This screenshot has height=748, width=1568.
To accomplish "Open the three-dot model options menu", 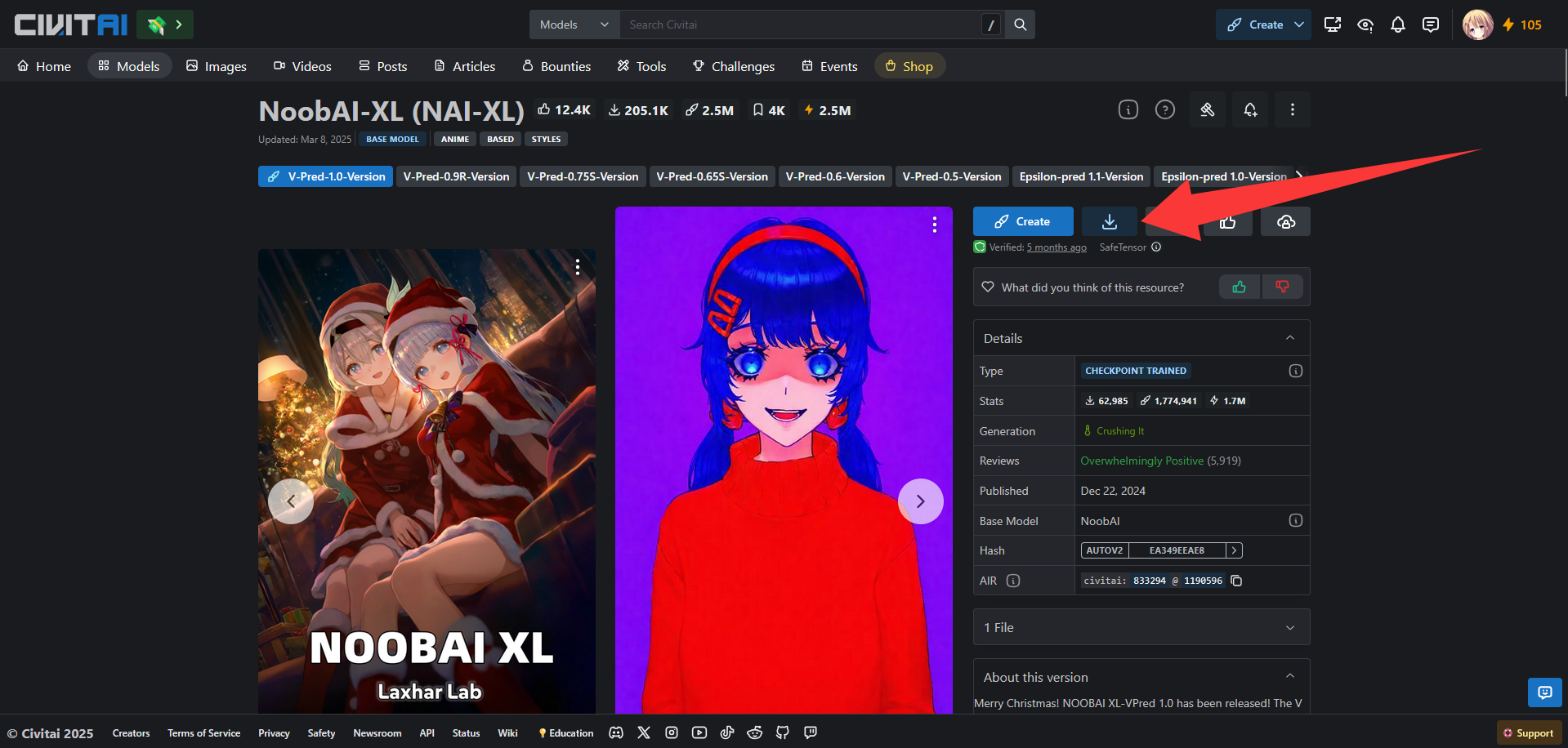I will [x=1292, y=109].
